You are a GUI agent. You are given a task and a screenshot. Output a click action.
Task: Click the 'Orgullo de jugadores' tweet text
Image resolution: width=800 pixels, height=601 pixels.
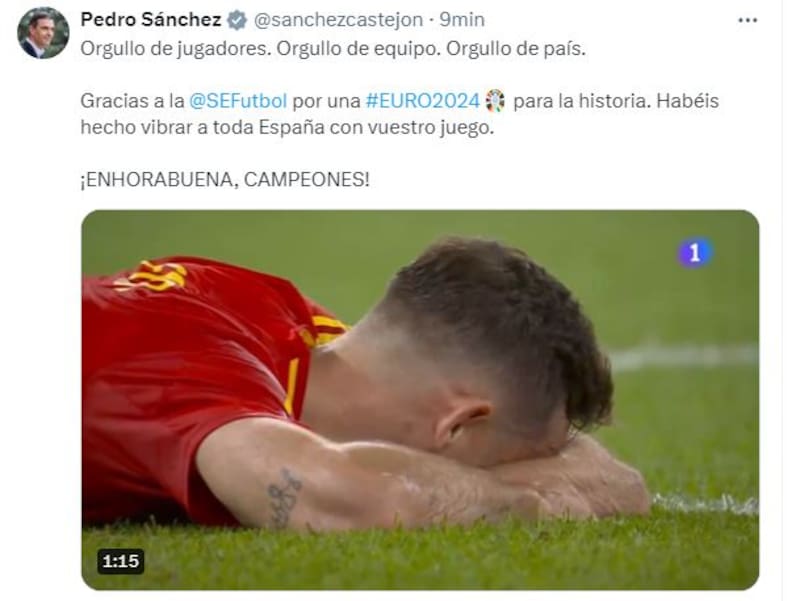pos(173,49)
